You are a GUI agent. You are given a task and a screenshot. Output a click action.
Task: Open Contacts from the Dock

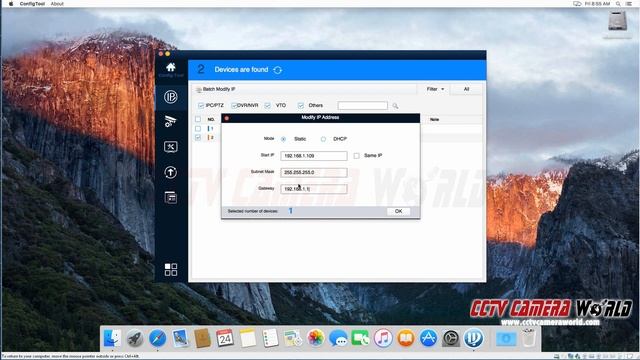202,338
